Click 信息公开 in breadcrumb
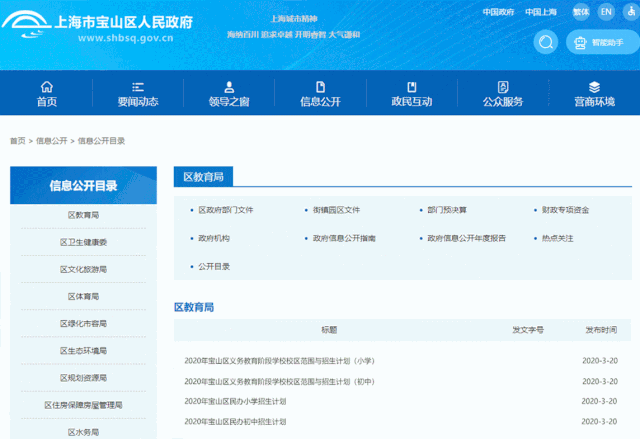Image resolution: width=640 pixels, height=439 pixels. (x=51, y=141)
